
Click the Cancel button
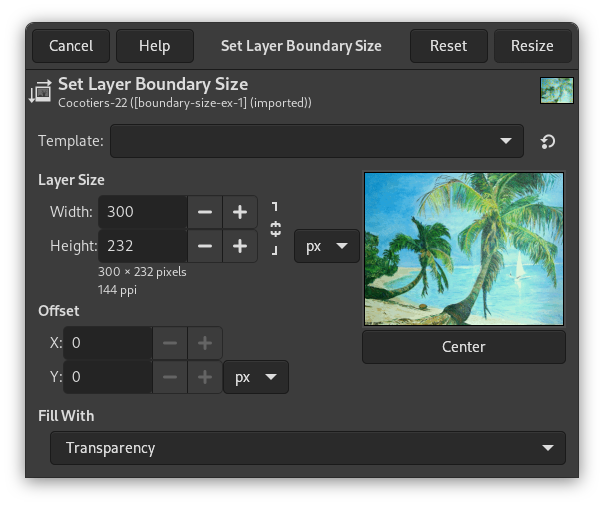click(71, 46)
